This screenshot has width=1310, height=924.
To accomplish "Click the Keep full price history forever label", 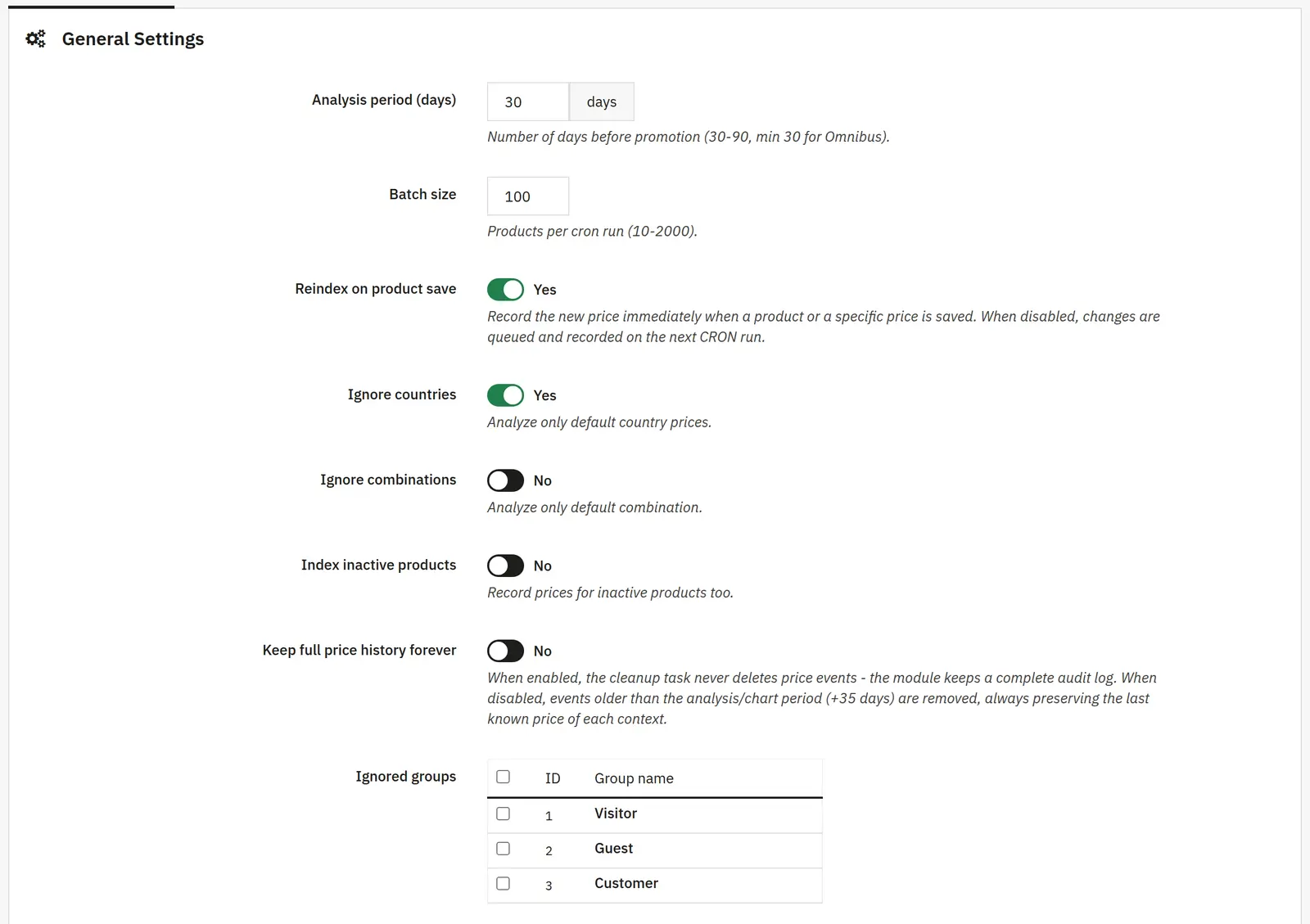I will click(359, 650).
